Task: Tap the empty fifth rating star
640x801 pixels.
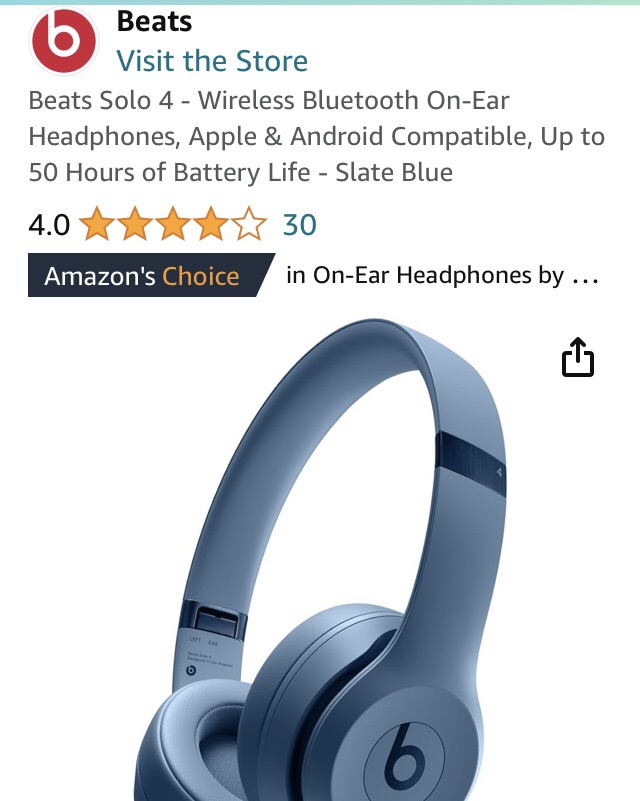Action: click(249, 224)
